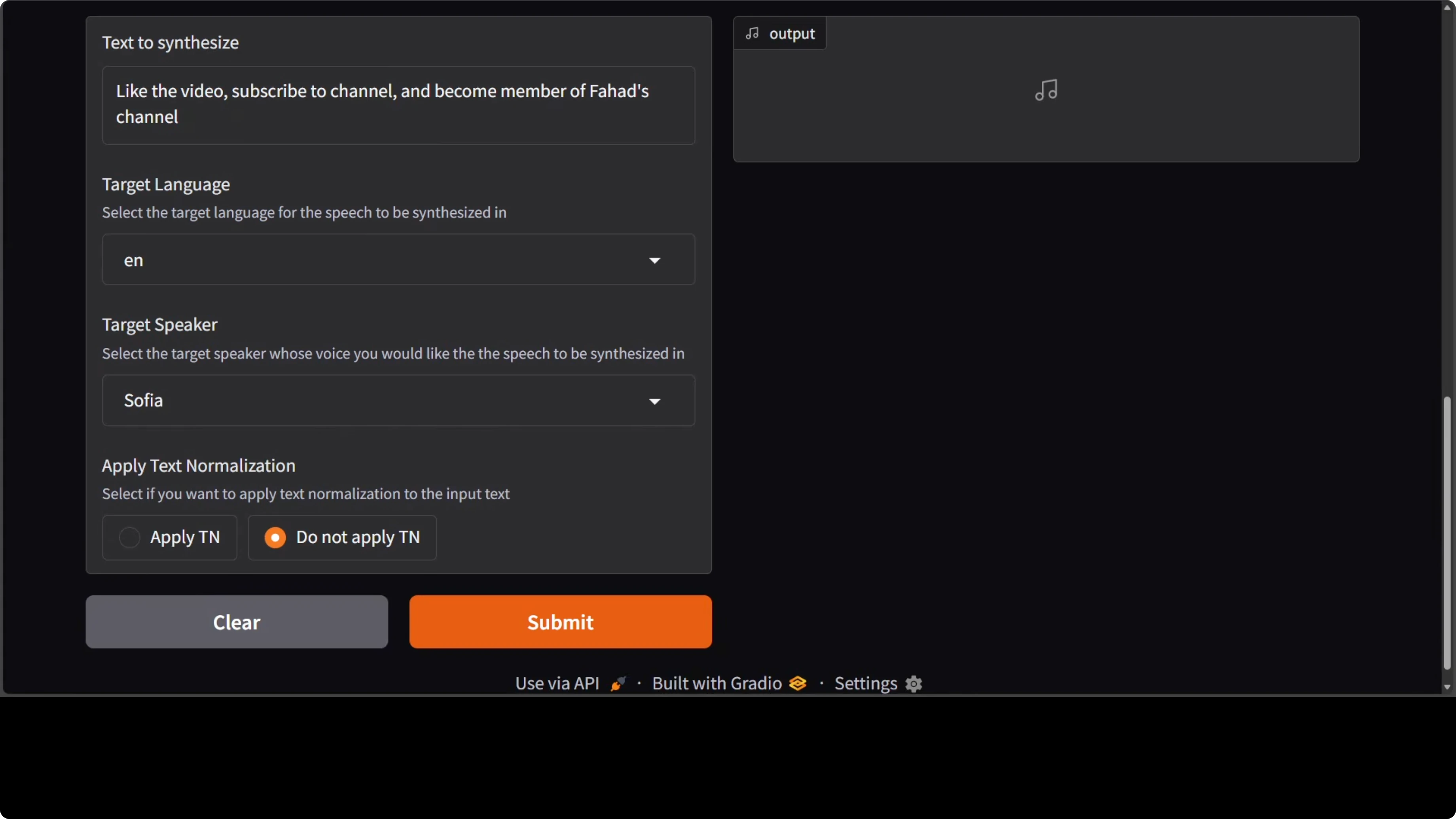Open the Settings link in footer
1456x819 pixels.
coord(865,684)
